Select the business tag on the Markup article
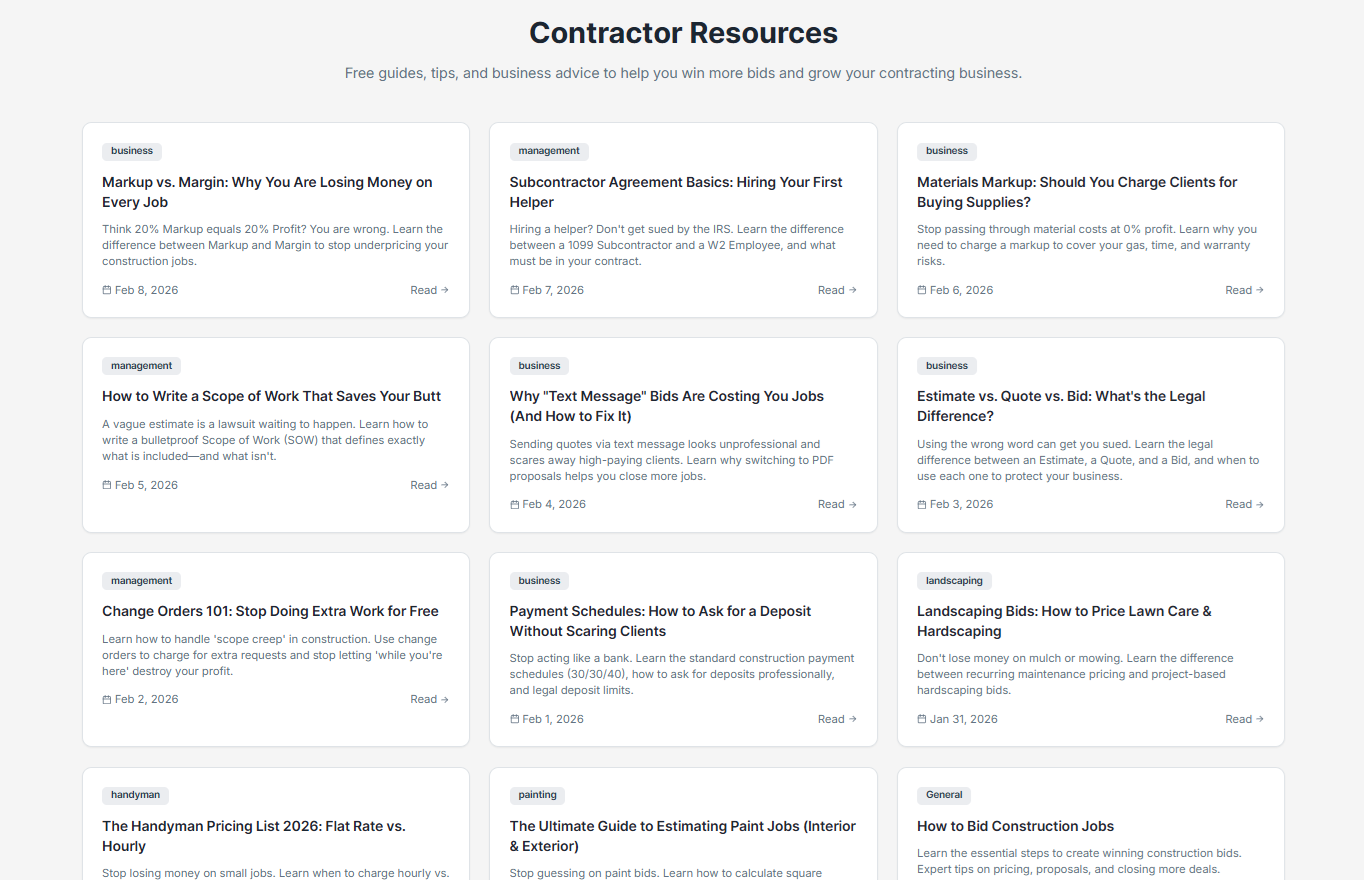Screen dimensions: 1364x880 click(x=131, y=151)
